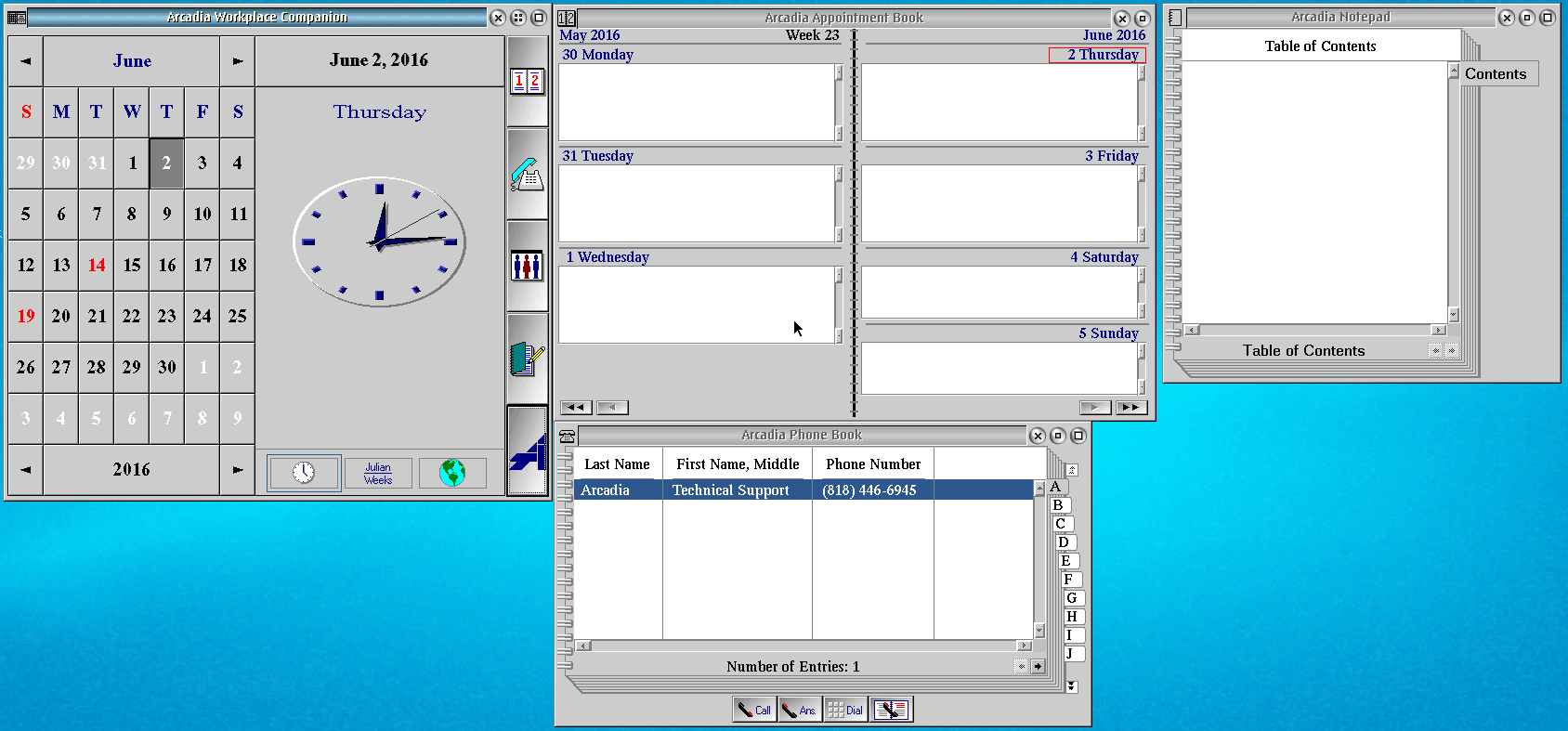Click the globe world time button

pos(452,473)
